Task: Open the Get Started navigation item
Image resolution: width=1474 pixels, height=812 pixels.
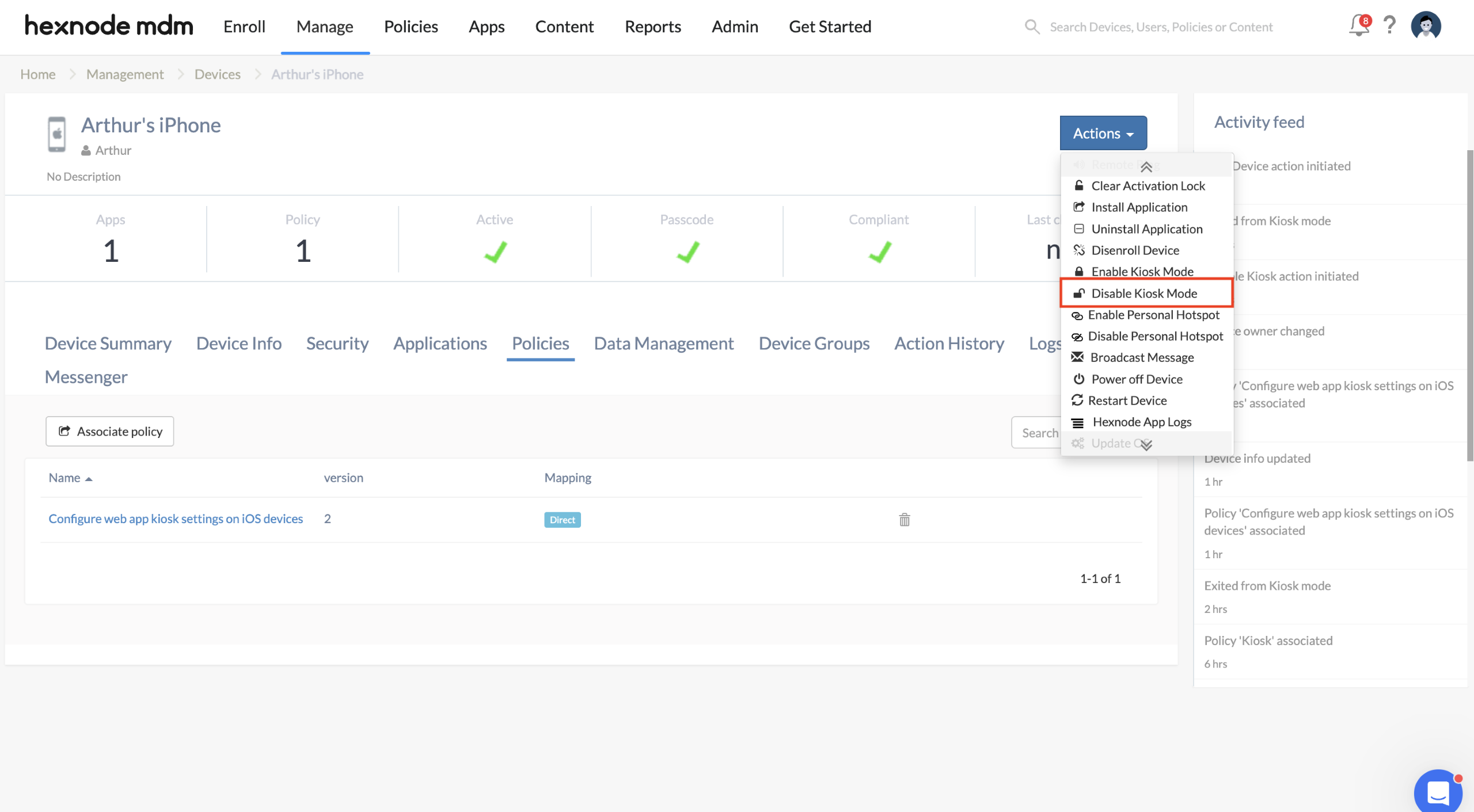Action: click(830, 26)
